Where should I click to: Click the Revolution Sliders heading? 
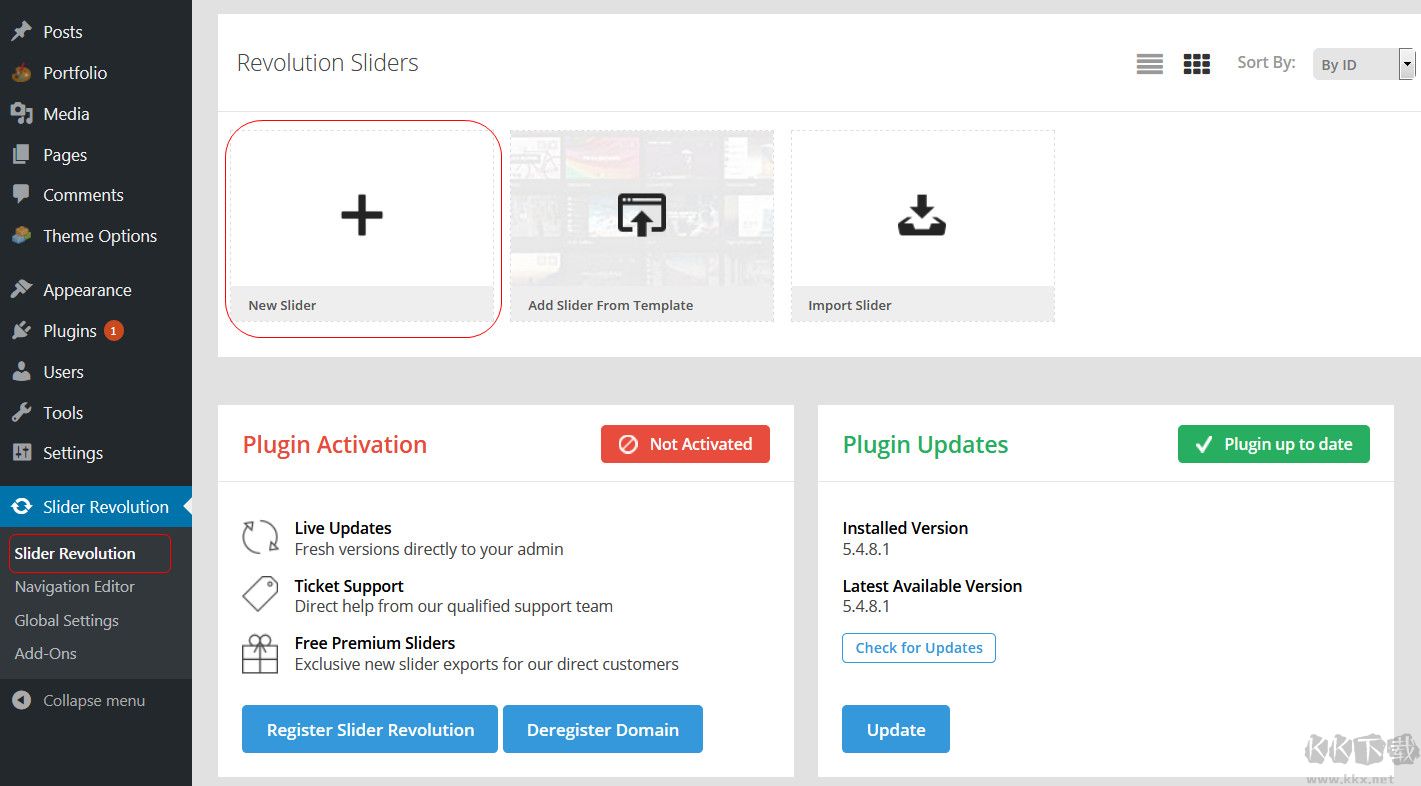328,63
